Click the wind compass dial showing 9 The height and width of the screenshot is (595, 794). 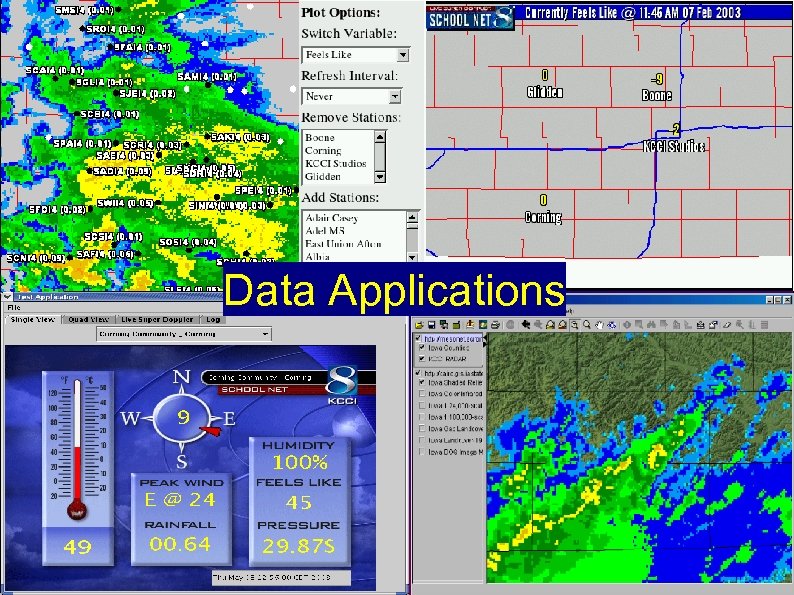tap(182, 418)
